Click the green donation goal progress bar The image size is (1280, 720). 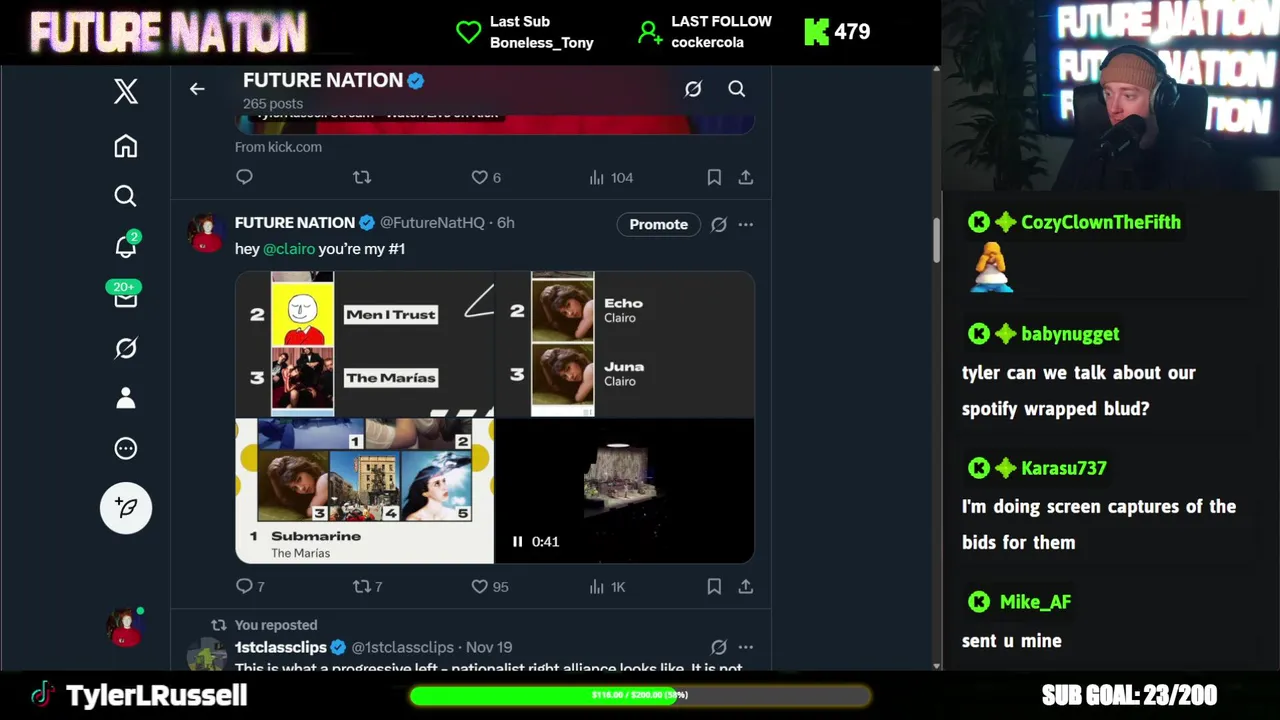coord(640,695)
